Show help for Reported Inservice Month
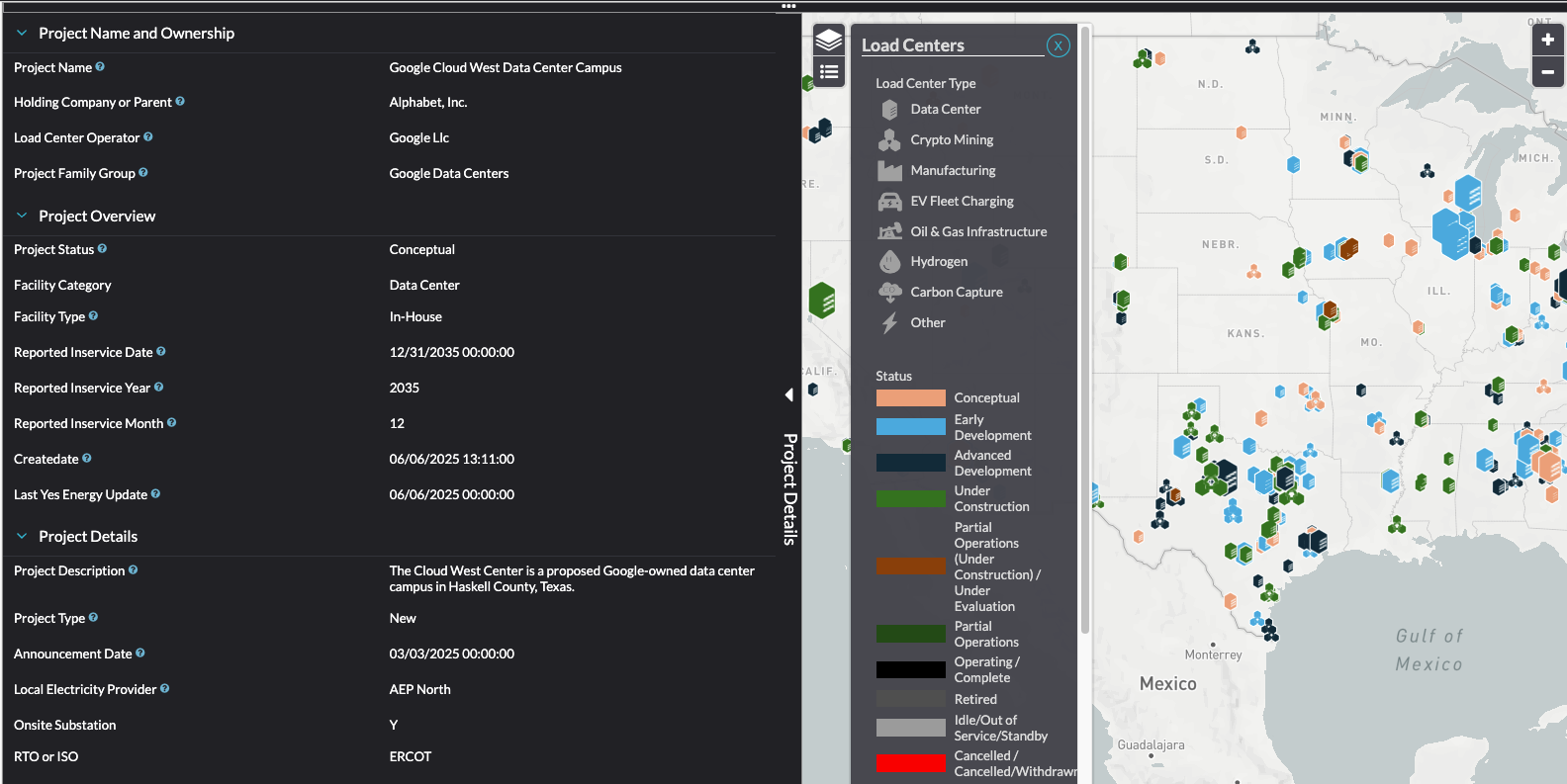 pyautogui.click(x=172, y=423)
